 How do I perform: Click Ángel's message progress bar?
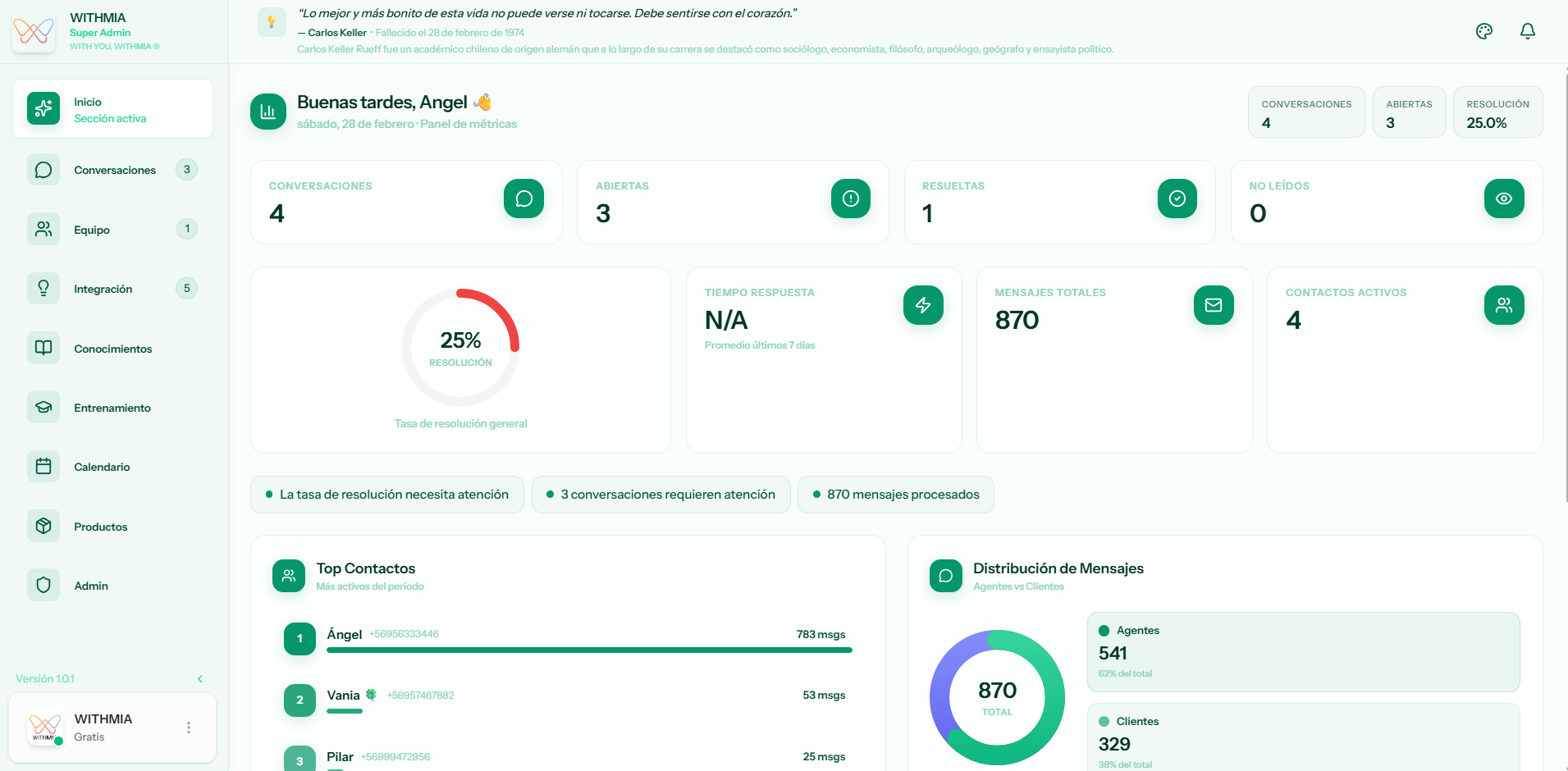(x=589, y=650)
